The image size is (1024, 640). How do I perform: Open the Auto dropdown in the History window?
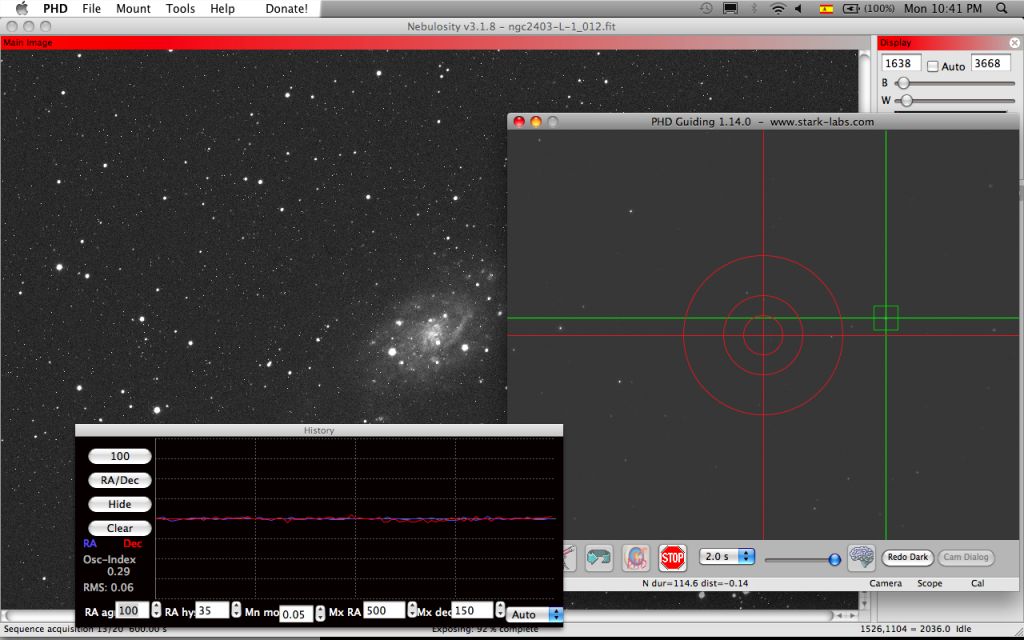point(533,614)
